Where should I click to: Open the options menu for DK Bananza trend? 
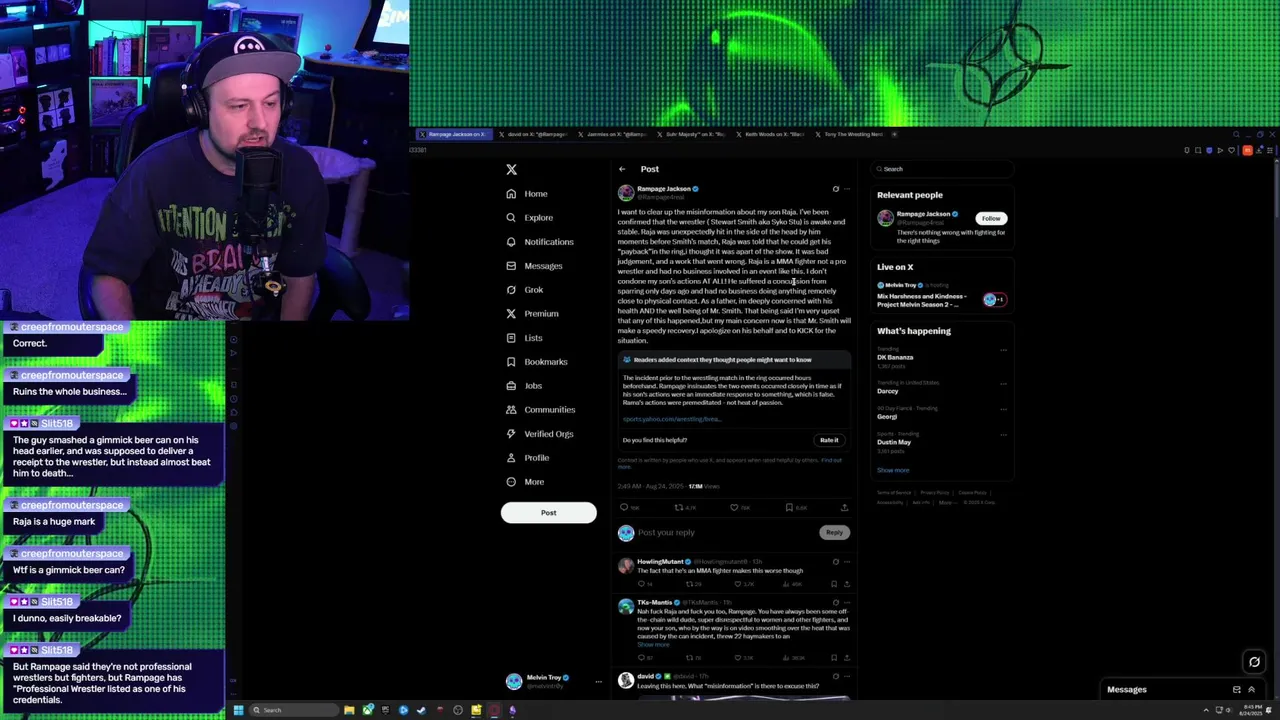point(1003,351)
